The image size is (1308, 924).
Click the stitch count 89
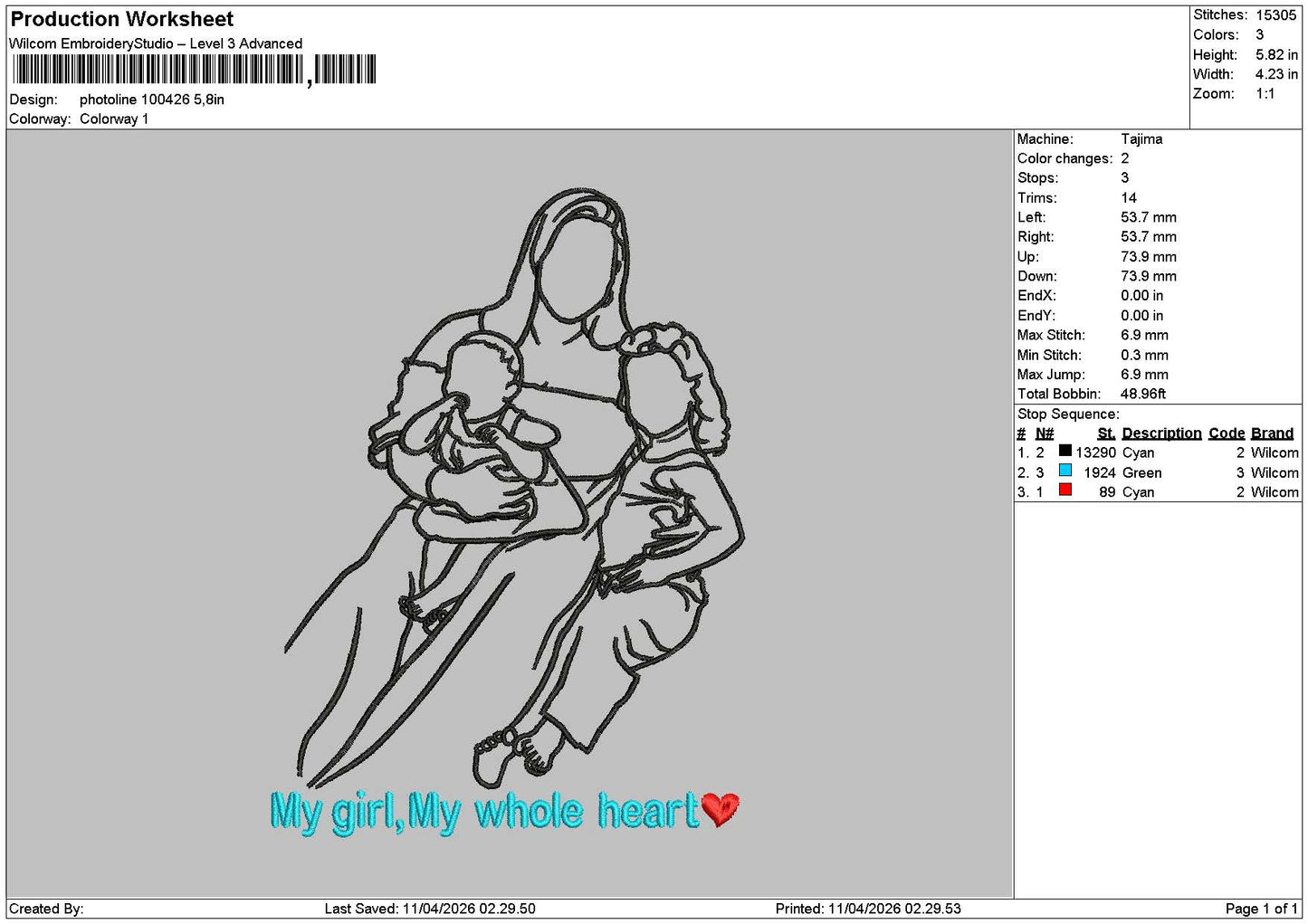click(1107, 492)
